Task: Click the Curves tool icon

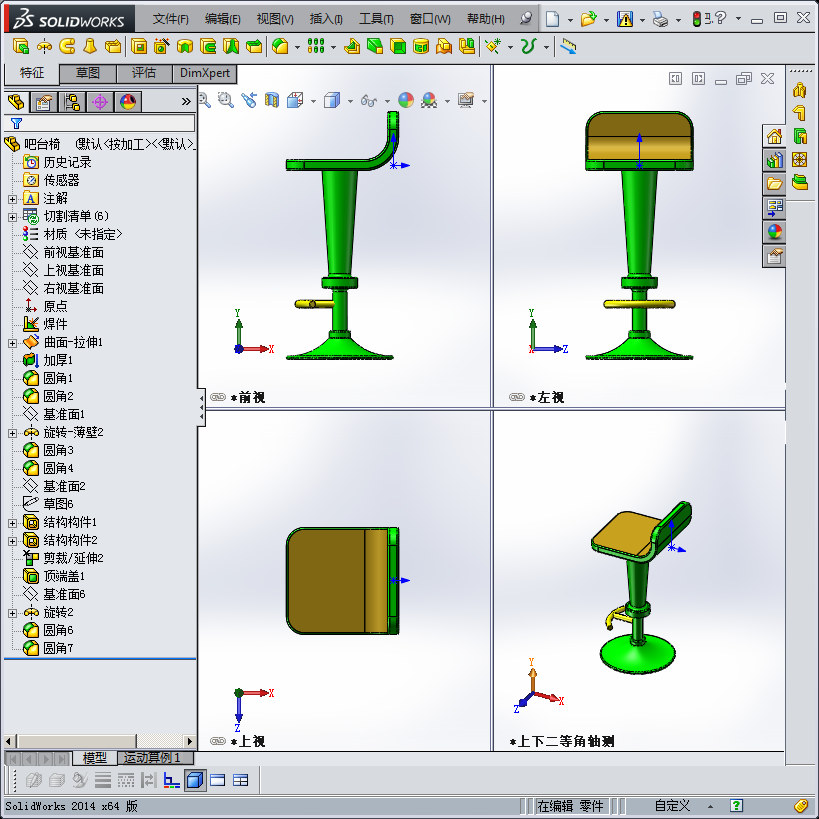Action: [x=529, y=47]
